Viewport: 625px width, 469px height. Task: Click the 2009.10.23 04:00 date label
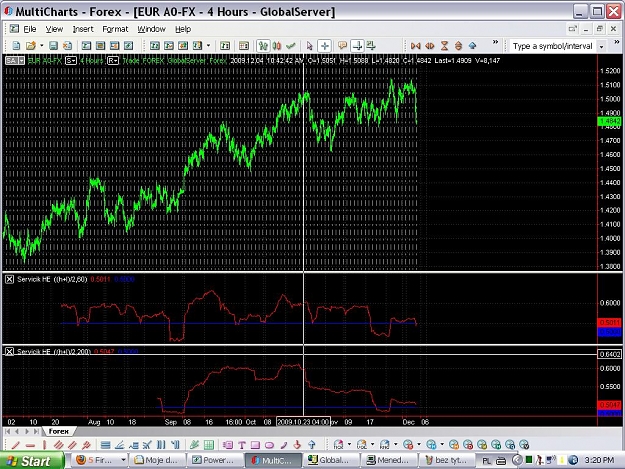(x=303, y=422)
